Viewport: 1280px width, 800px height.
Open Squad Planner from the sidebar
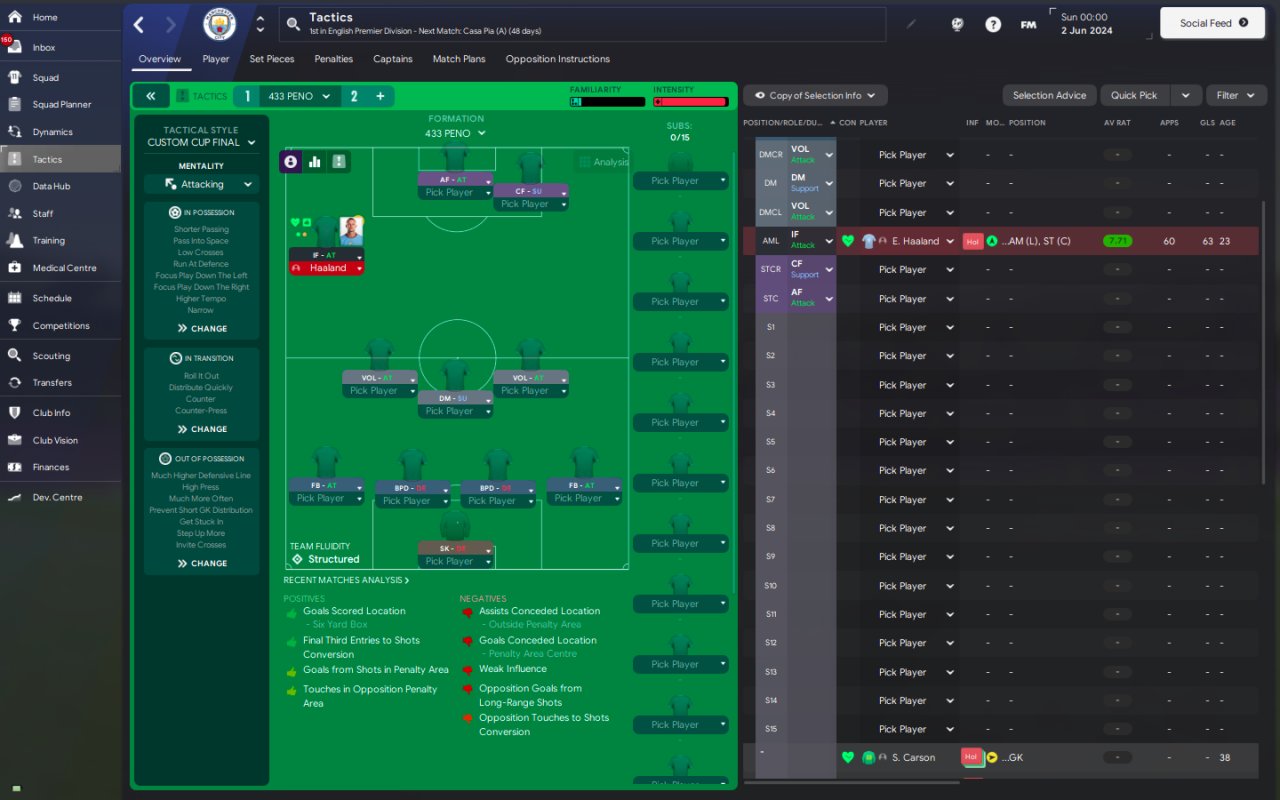pos(60,104)
